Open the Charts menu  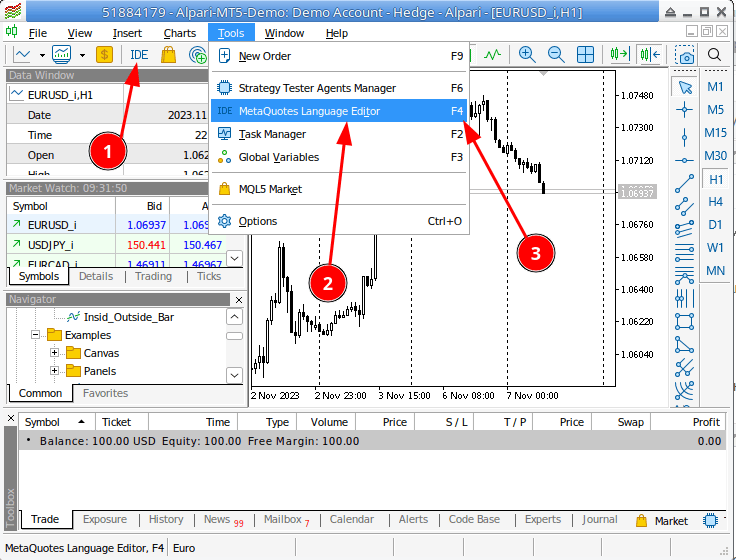click(x=179, y=33)
